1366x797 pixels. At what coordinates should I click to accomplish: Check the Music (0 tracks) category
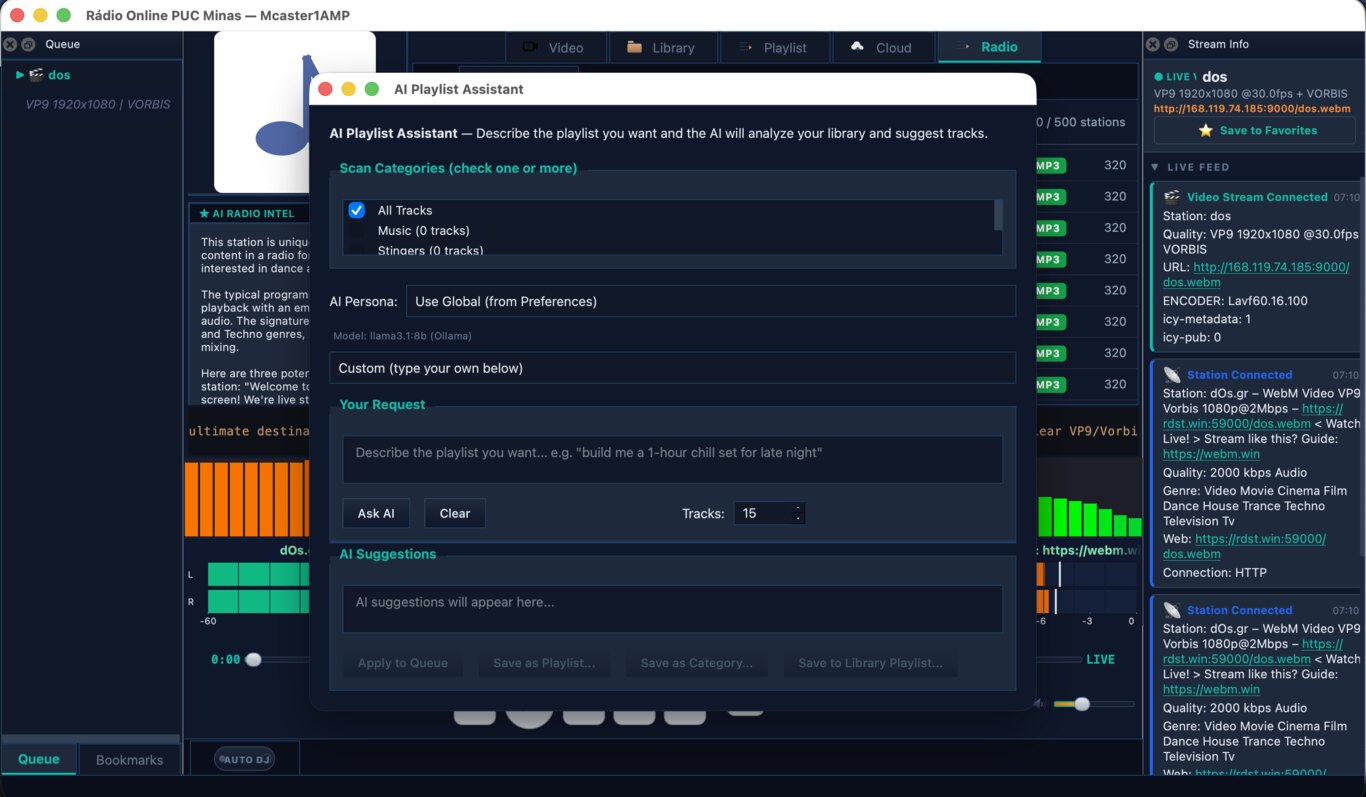pos(356,231)
